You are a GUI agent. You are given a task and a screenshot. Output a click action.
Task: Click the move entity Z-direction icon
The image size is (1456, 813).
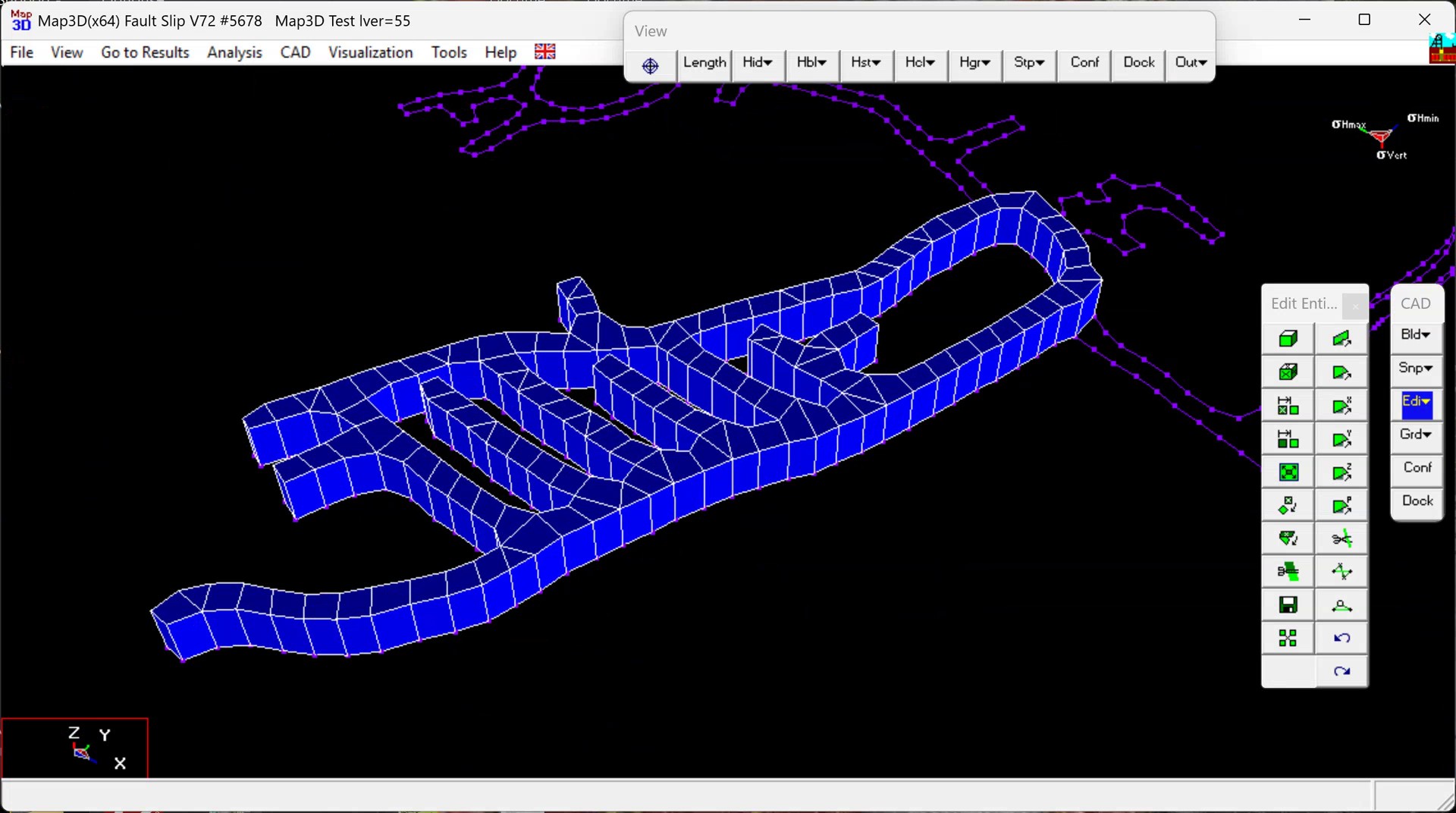tap(1341, 472)
